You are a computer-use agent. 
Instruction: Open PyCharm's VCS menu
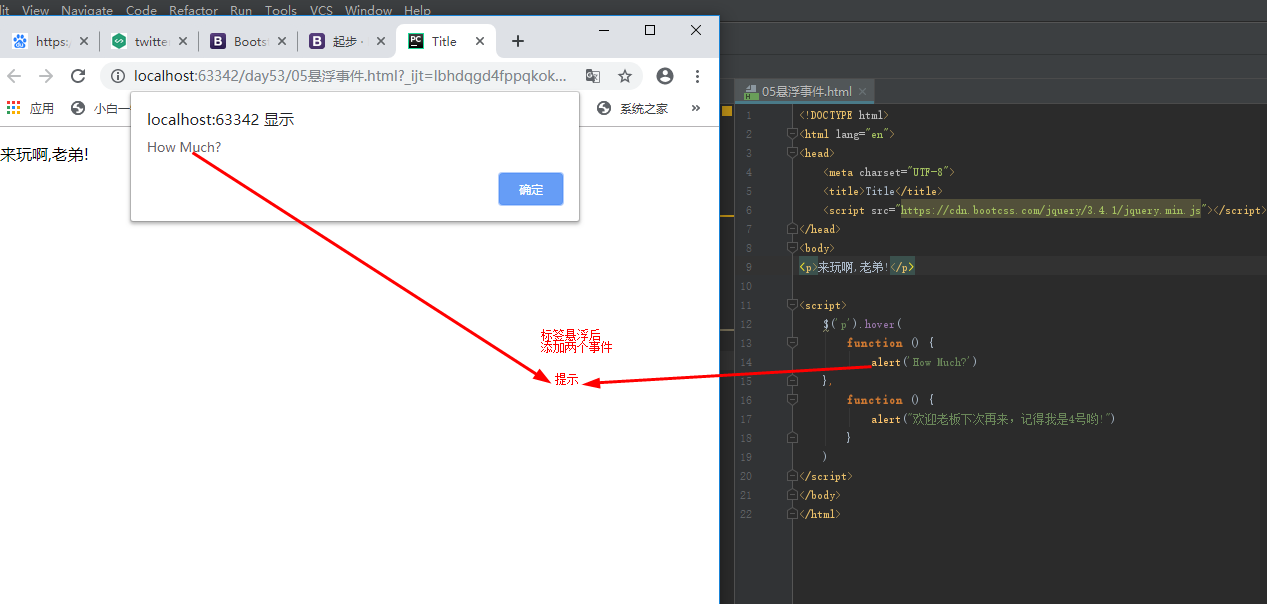point(321,10)
